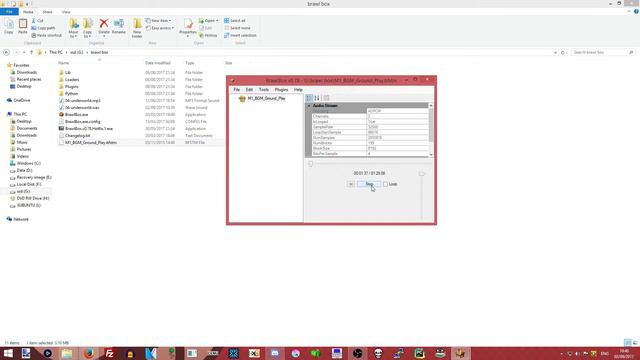This screenshot has height=360, width=640.
Task: Open the Open dropdown in ribbon
Action: click(x=209, y=20)
